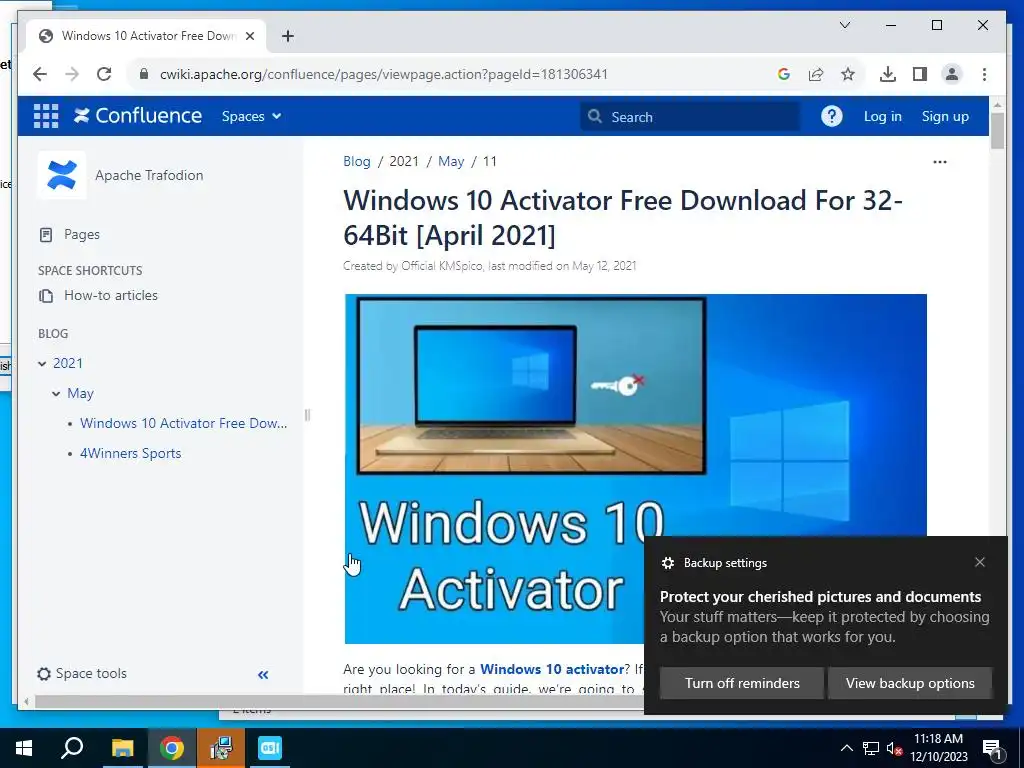The image size is (1024, 768).
Task: Open Apache Trafodion space link
Action: coord(149,175)
